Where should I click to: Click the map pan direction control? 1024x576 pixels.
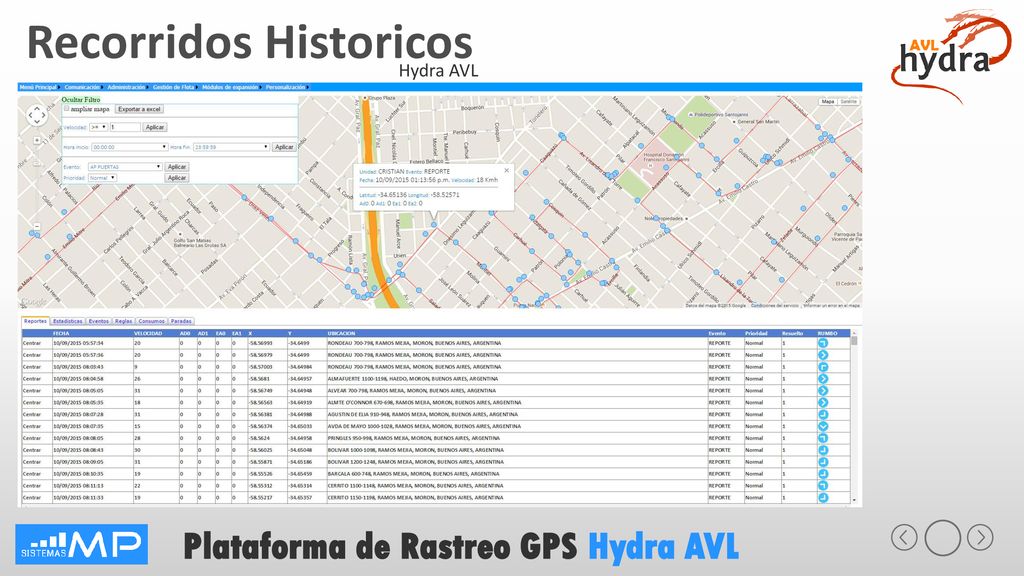point(37,115)
